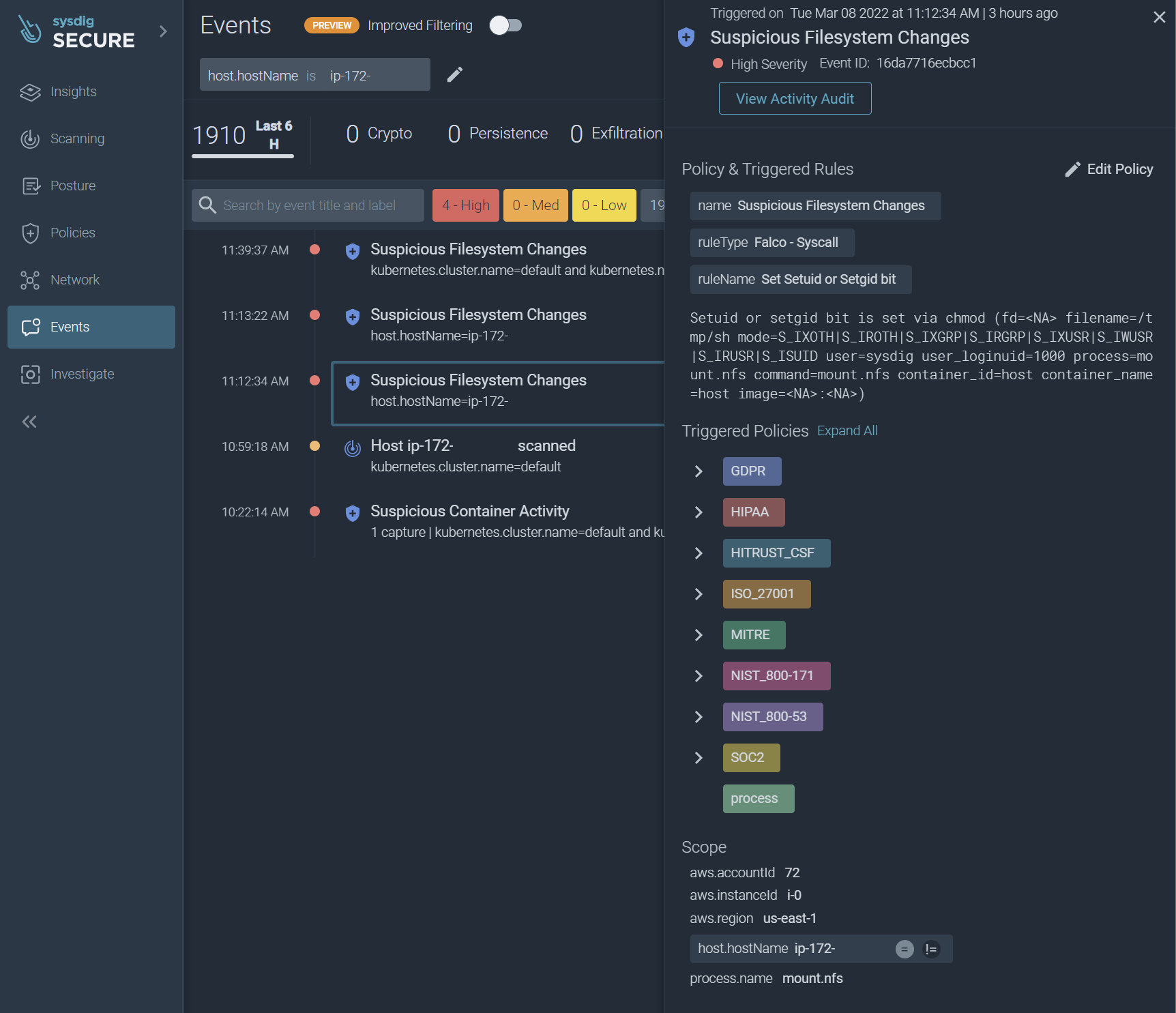This screenshot has width=1176, height=1013.
Task: Expand the HIPAA triggered policy
Action: [698, 512]
